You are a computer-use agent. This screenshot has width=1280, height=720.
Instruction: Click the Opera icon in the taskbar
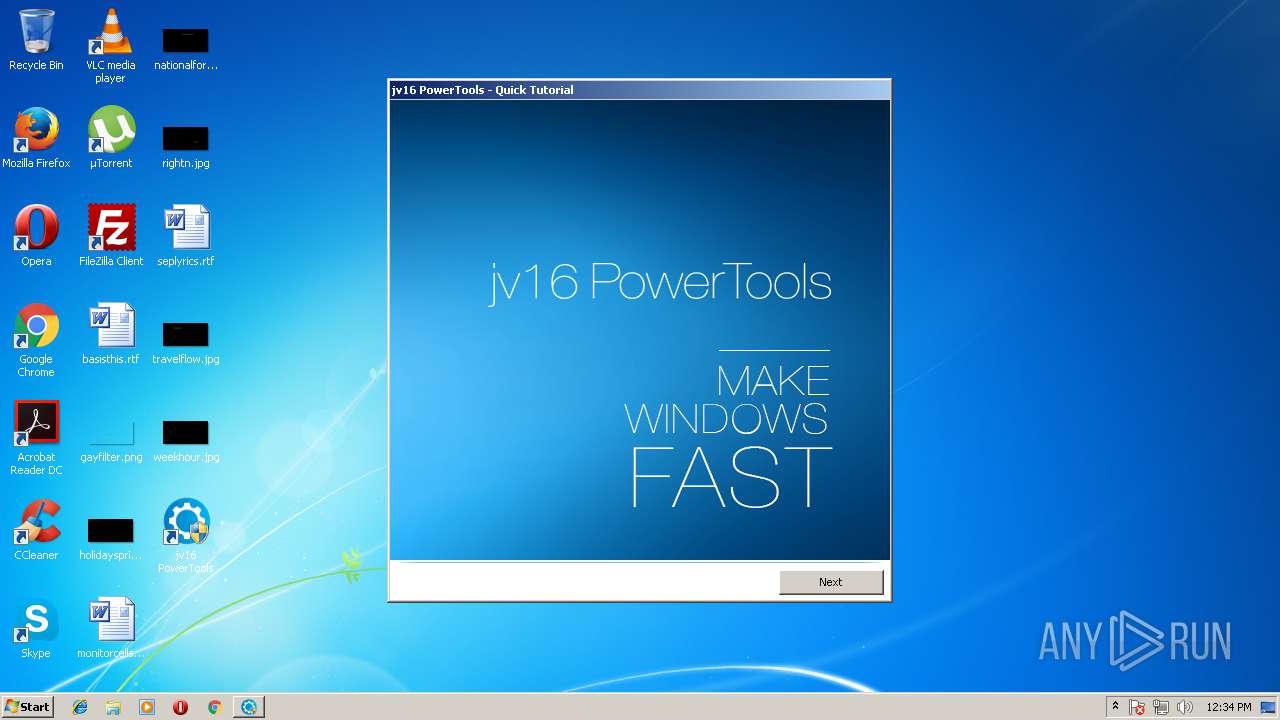(x=180, y=707)
